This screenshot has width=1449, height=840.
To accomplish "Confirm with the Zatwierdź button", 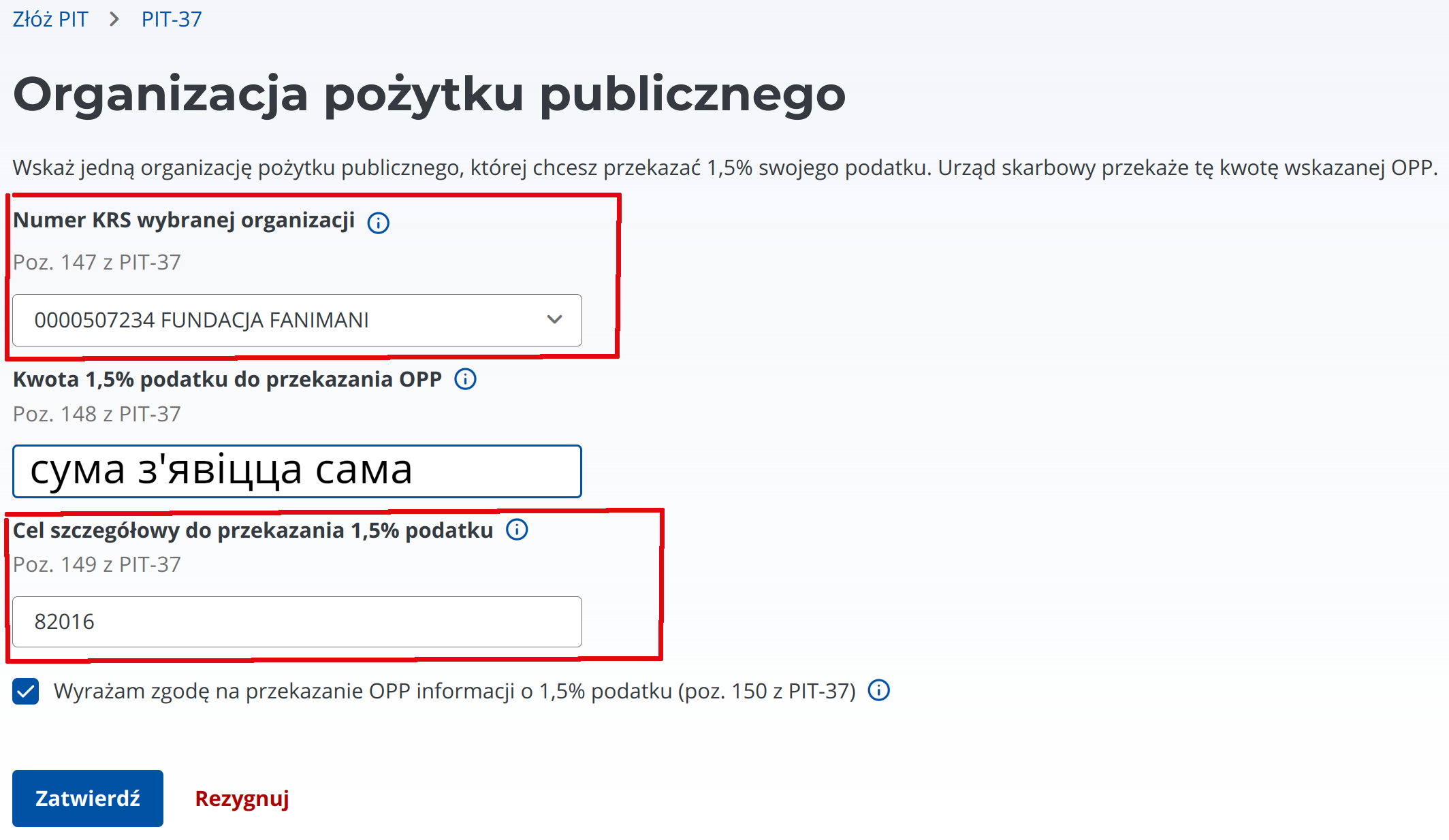I will tap(88, 798).
